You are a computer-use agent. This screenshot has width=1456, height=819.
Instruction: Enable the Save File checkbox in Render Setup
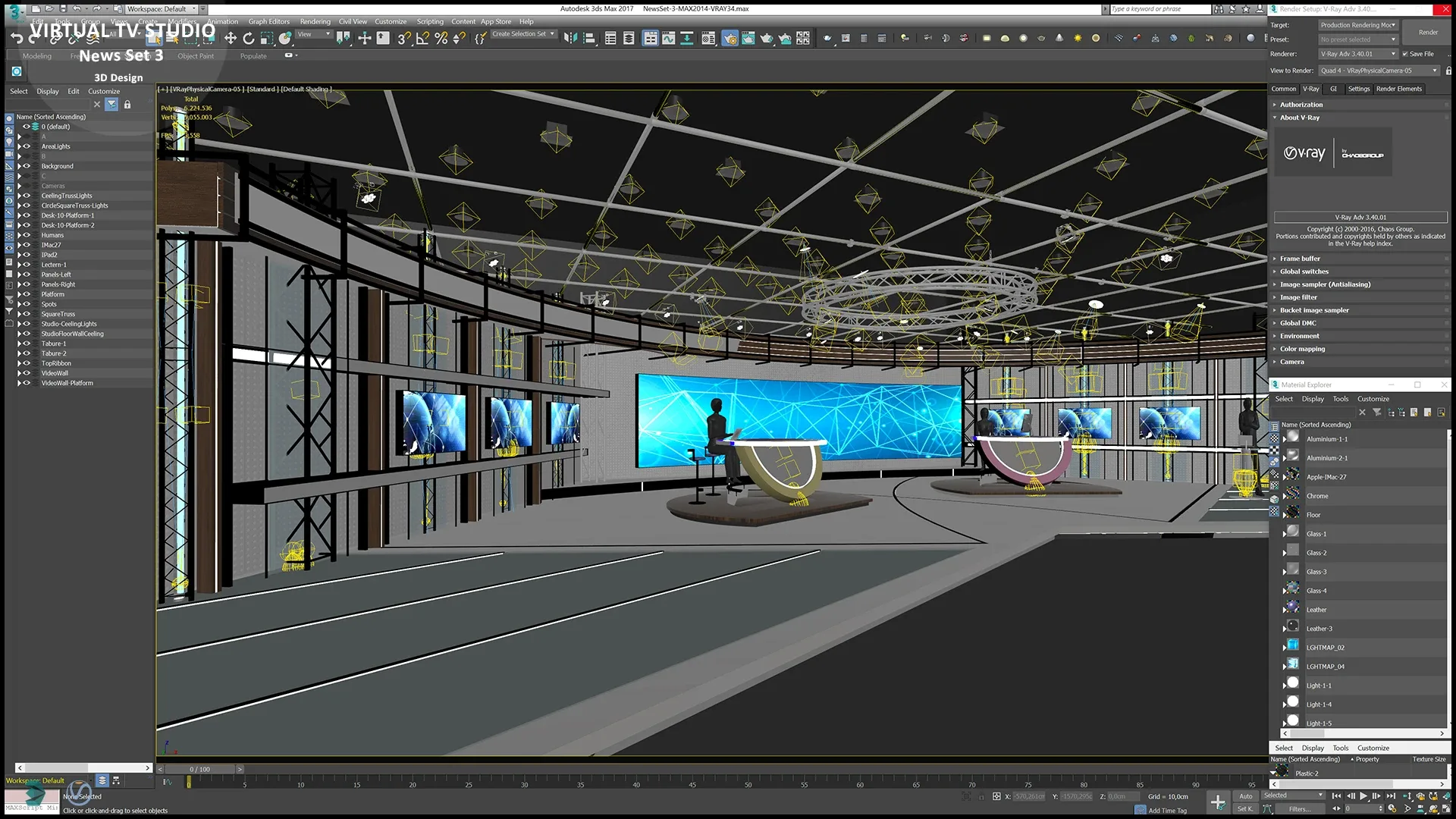[1404, 54]
